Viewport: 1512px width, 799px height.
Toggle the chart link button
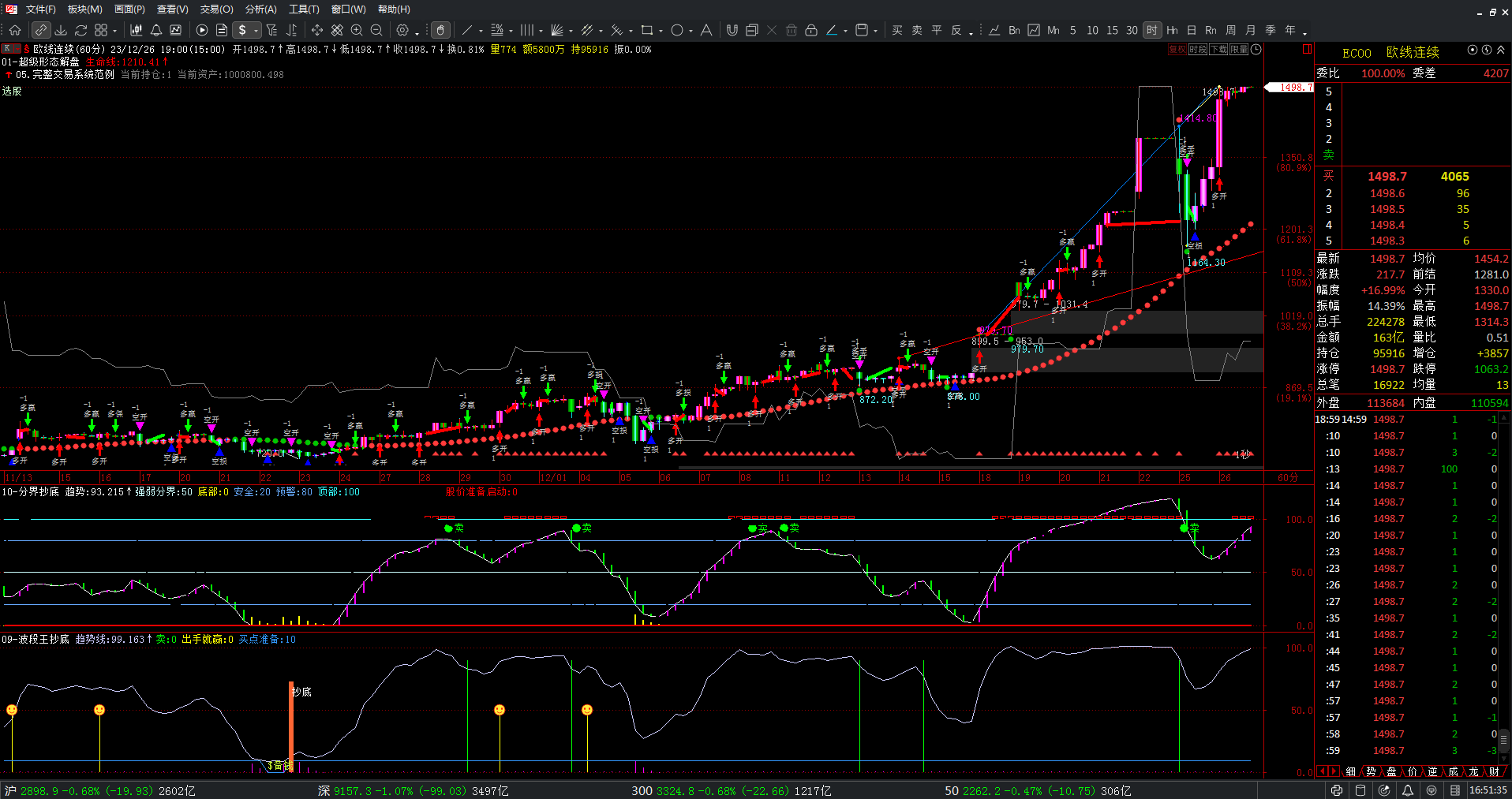click(40, 30)
